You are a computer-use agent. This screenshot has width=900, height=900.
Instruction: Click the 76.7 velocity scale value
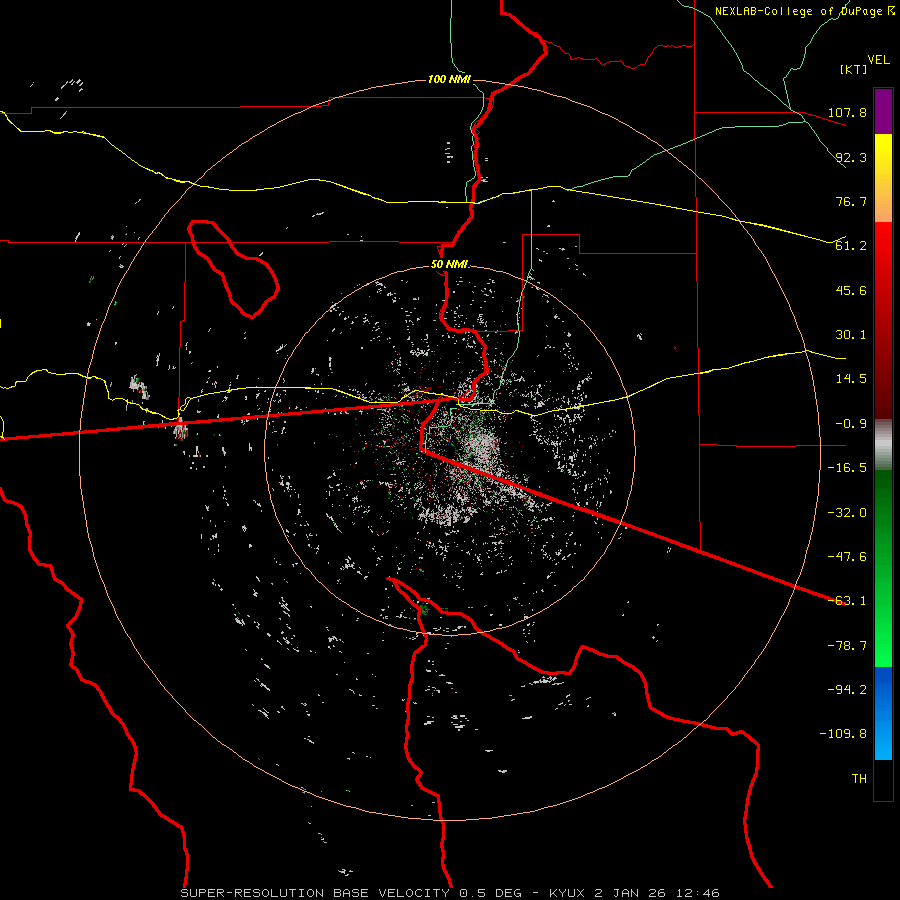[851, 201]
